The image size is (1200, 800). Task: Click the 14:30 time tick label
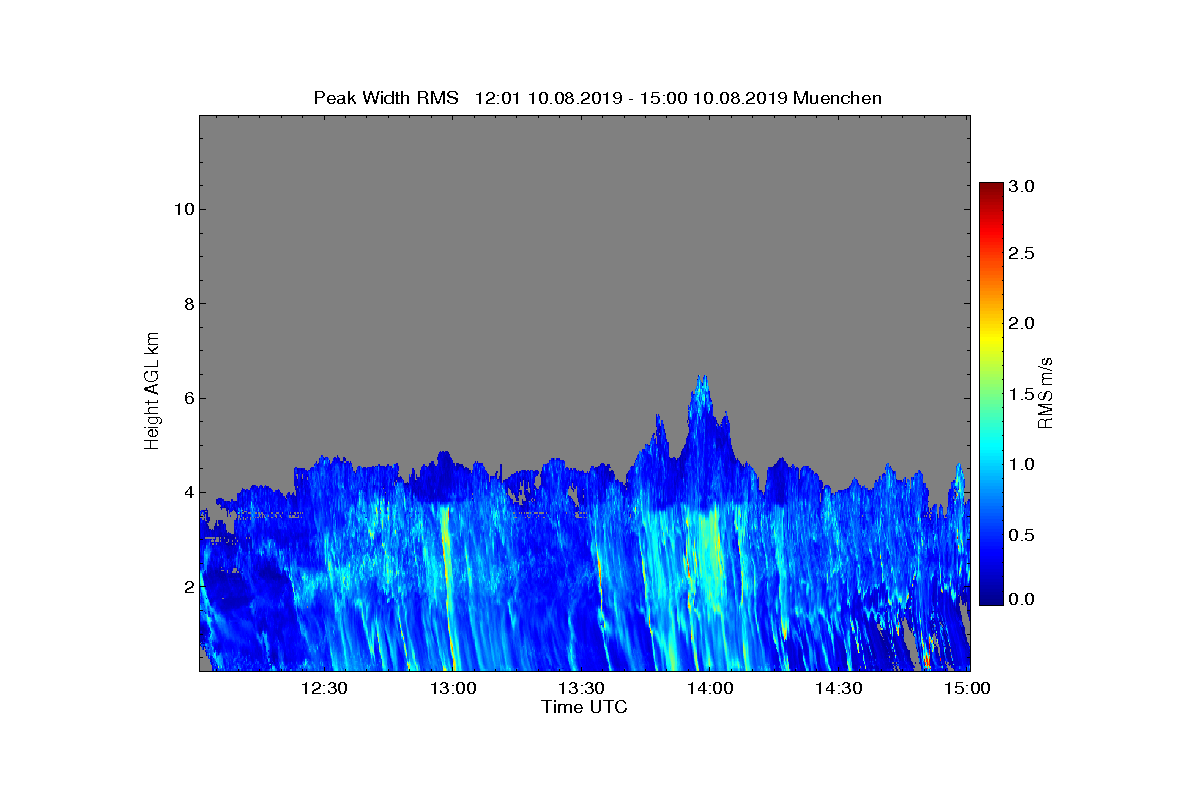840,688
